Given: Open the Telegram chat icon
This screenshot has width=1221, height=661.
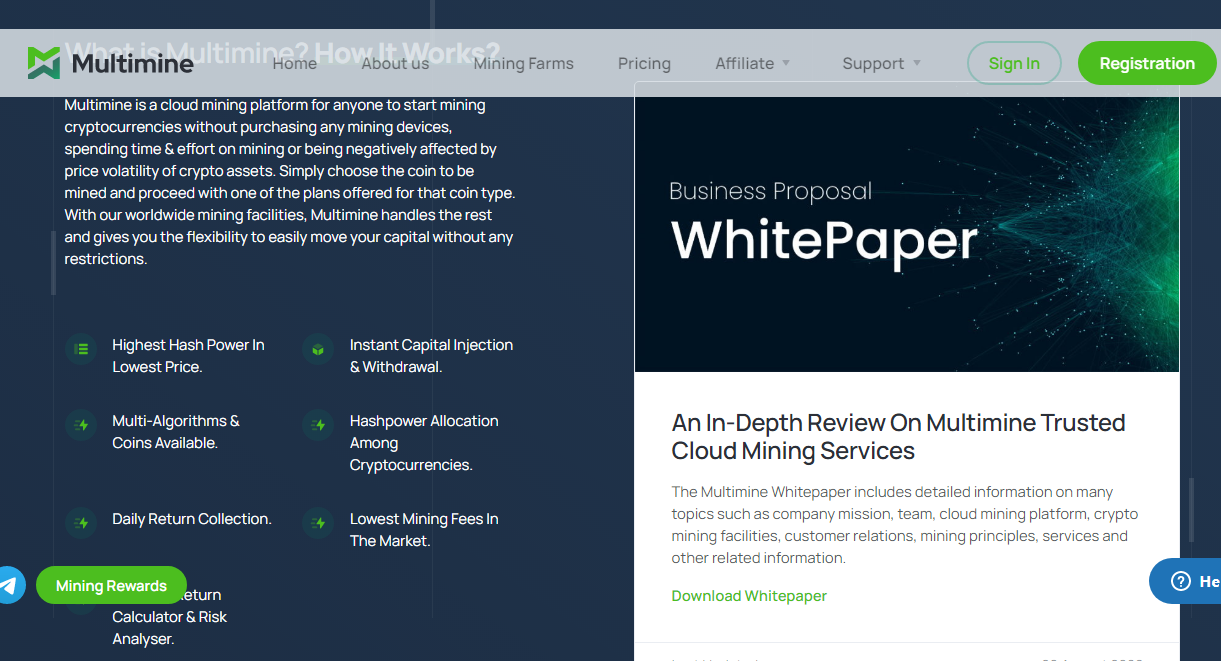Looking at the screenshot, I should [x=9, y=585].
